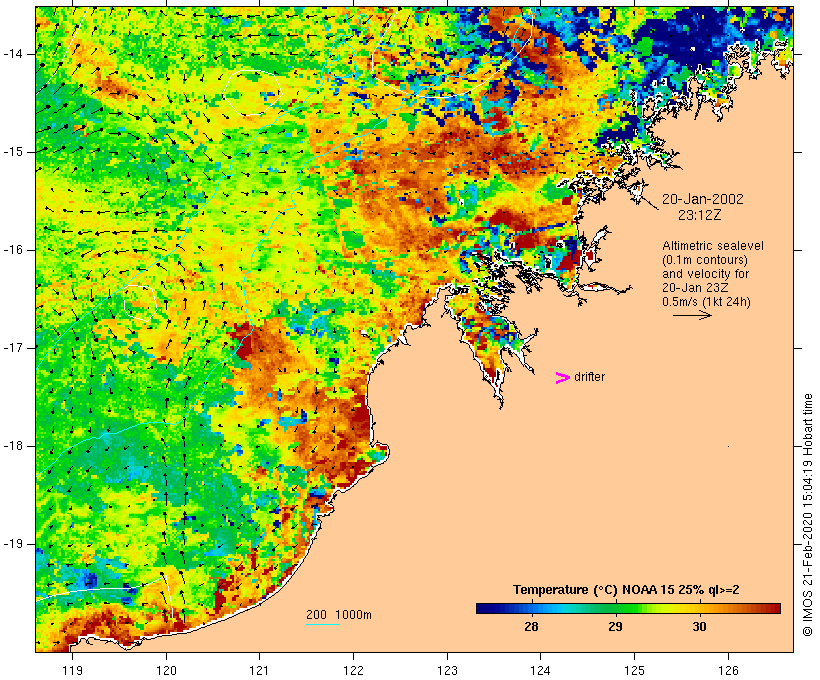820x680 pixels.
Task: Click the small white contour near 119.7°E, 16.5°S
Action: [x=140, y=303]
